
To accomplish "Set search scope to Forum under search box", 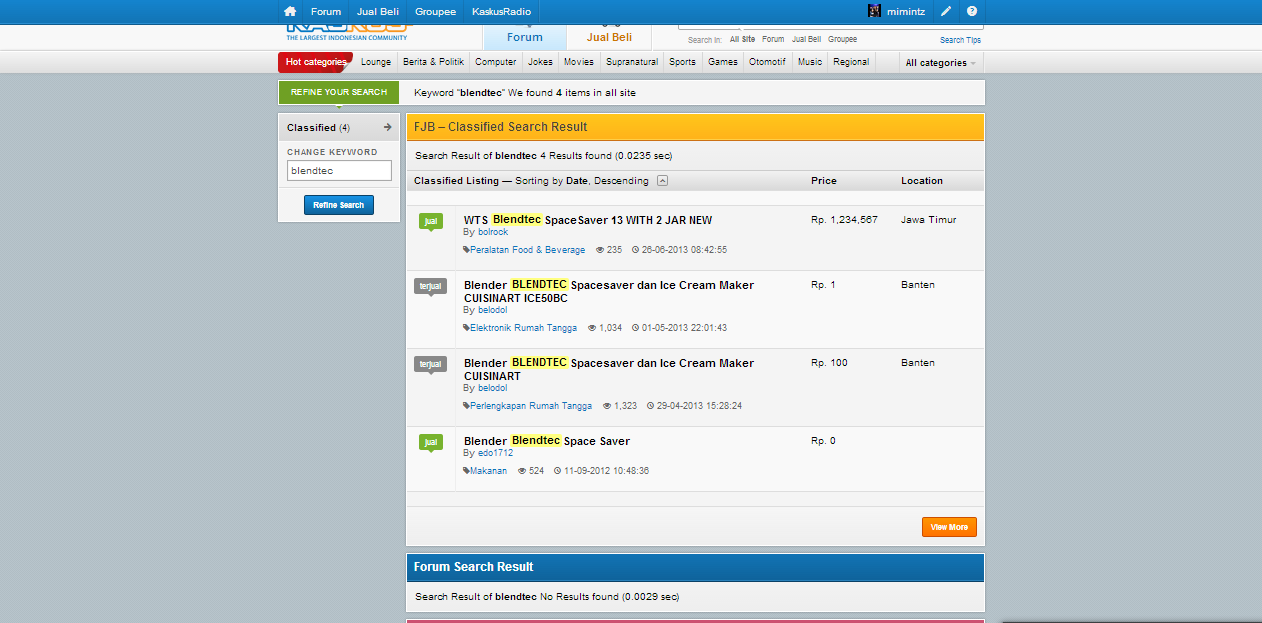I will 773,40.
